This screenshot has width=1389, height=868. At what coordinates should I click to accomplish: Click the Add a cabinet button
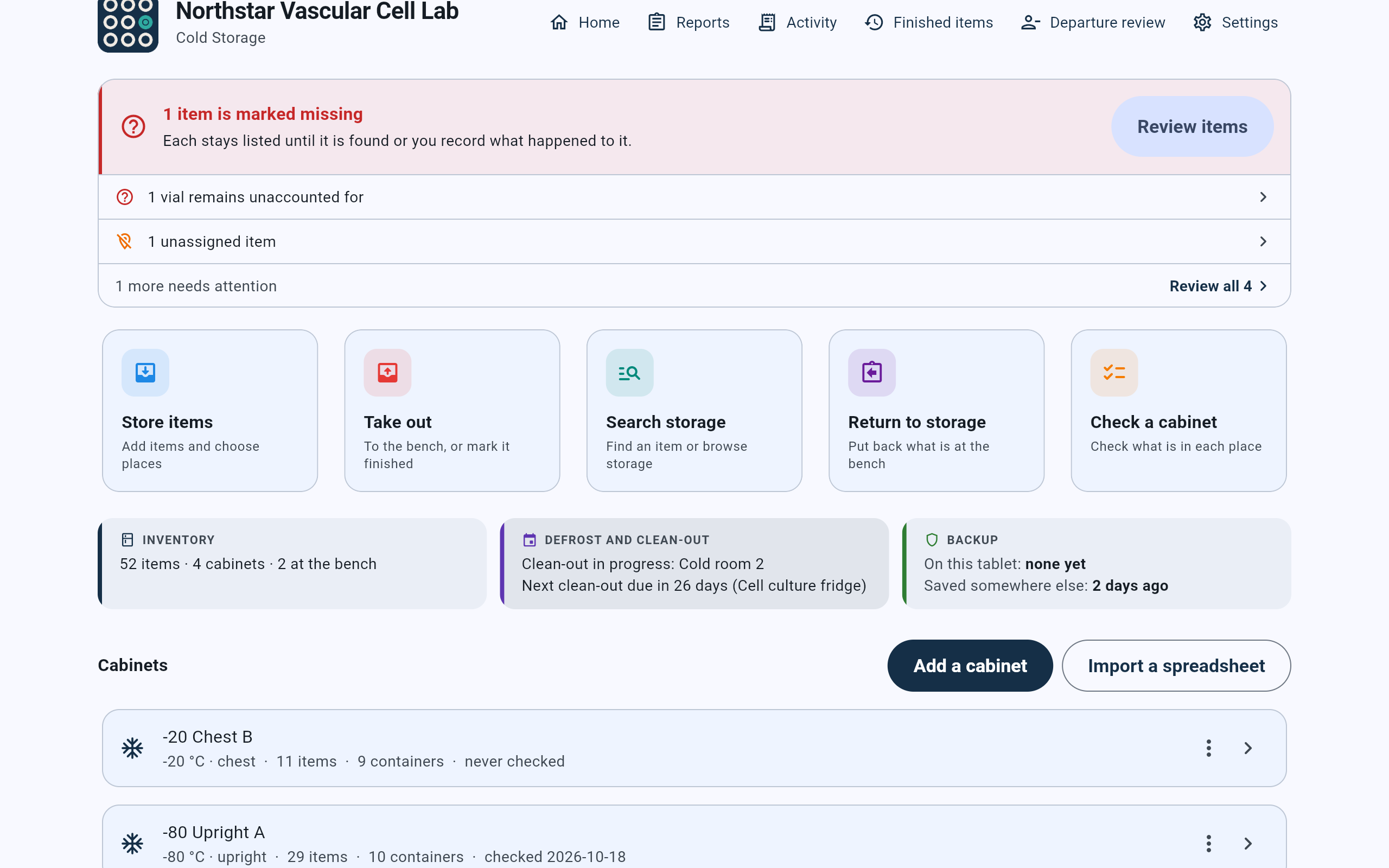tap(970, 665)
